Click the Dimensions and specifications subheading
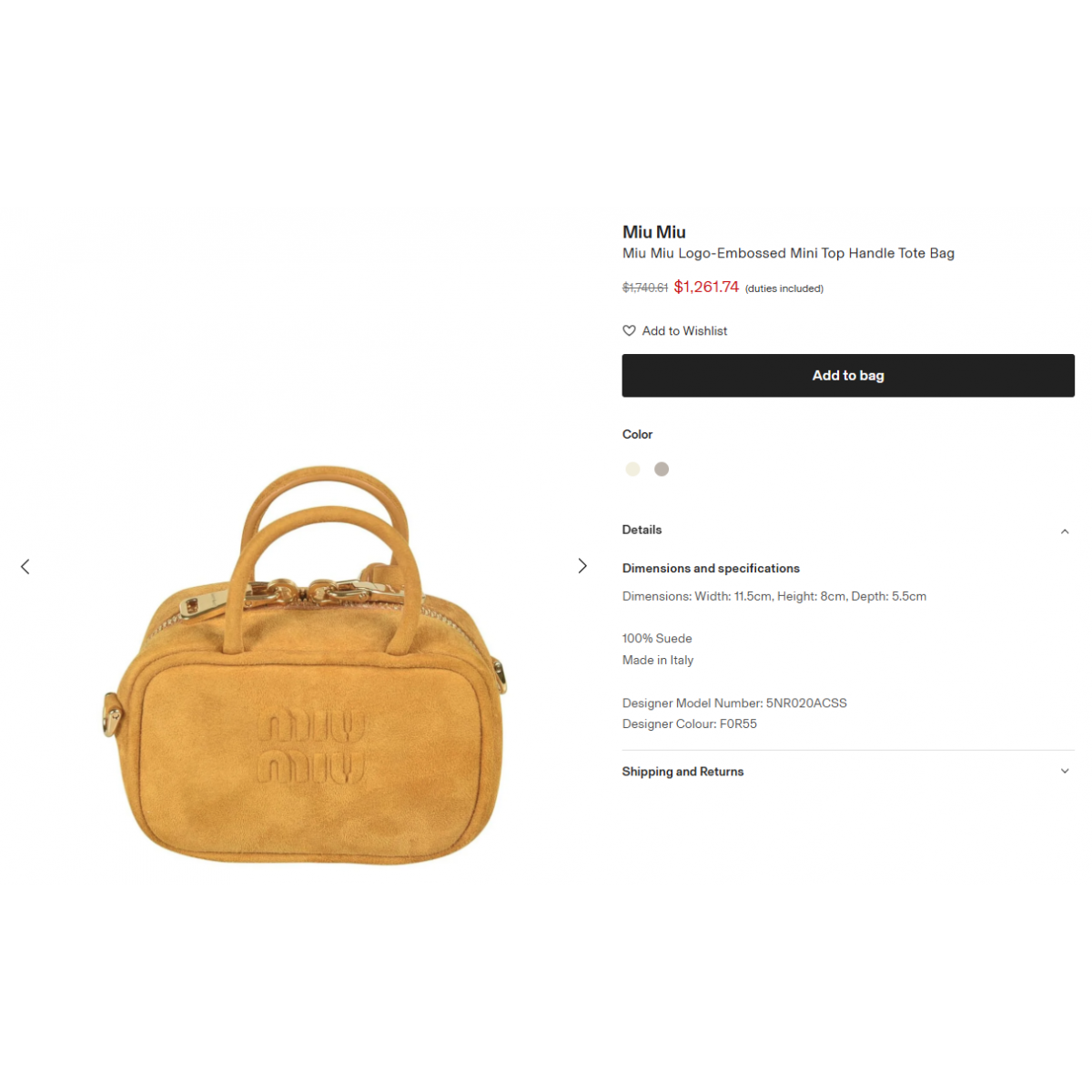The height and width of the screenshot is (1092, 1092). tap(711, 568)
